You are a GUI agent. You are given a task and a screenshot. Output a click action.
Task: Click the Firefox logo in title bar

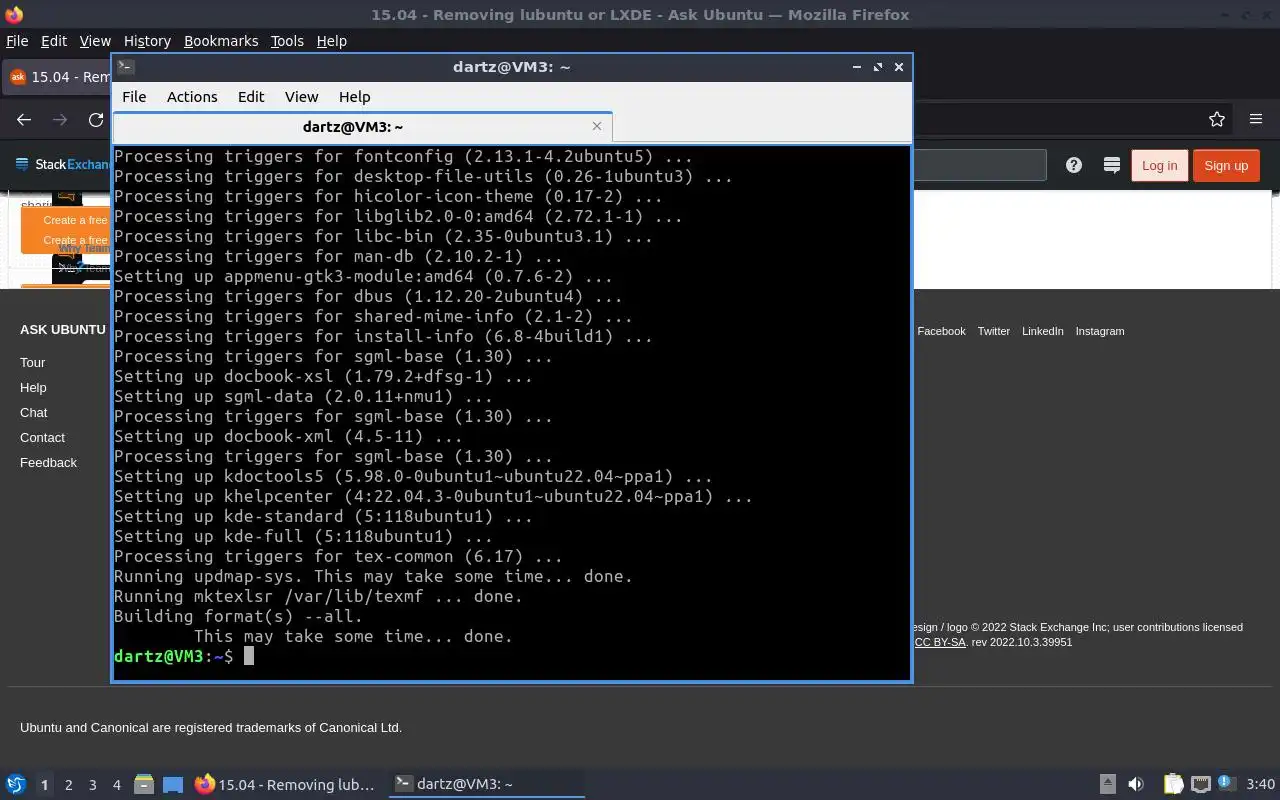[x=13, y=15]
